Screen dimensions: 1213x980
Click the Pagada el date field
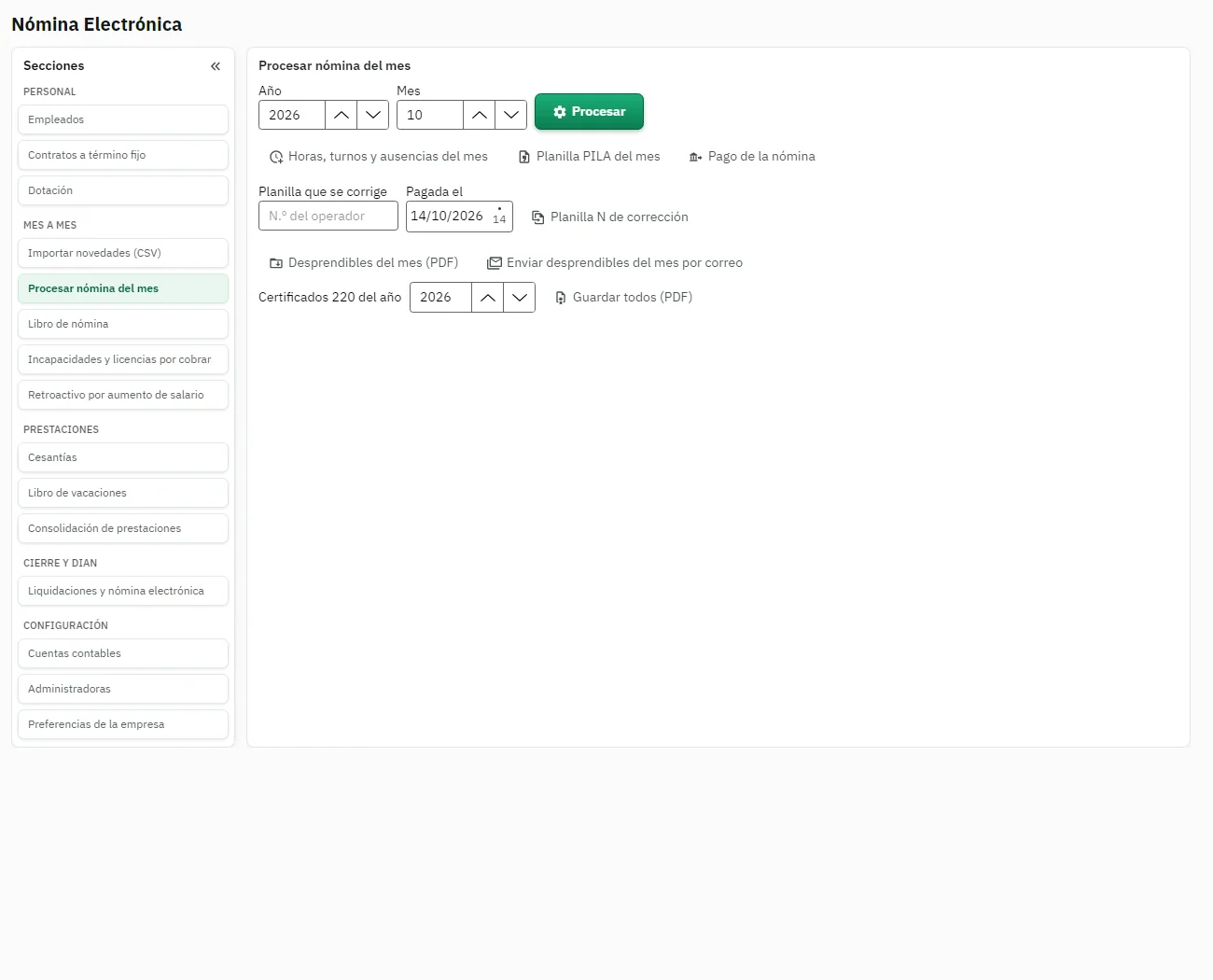(459, 217)
